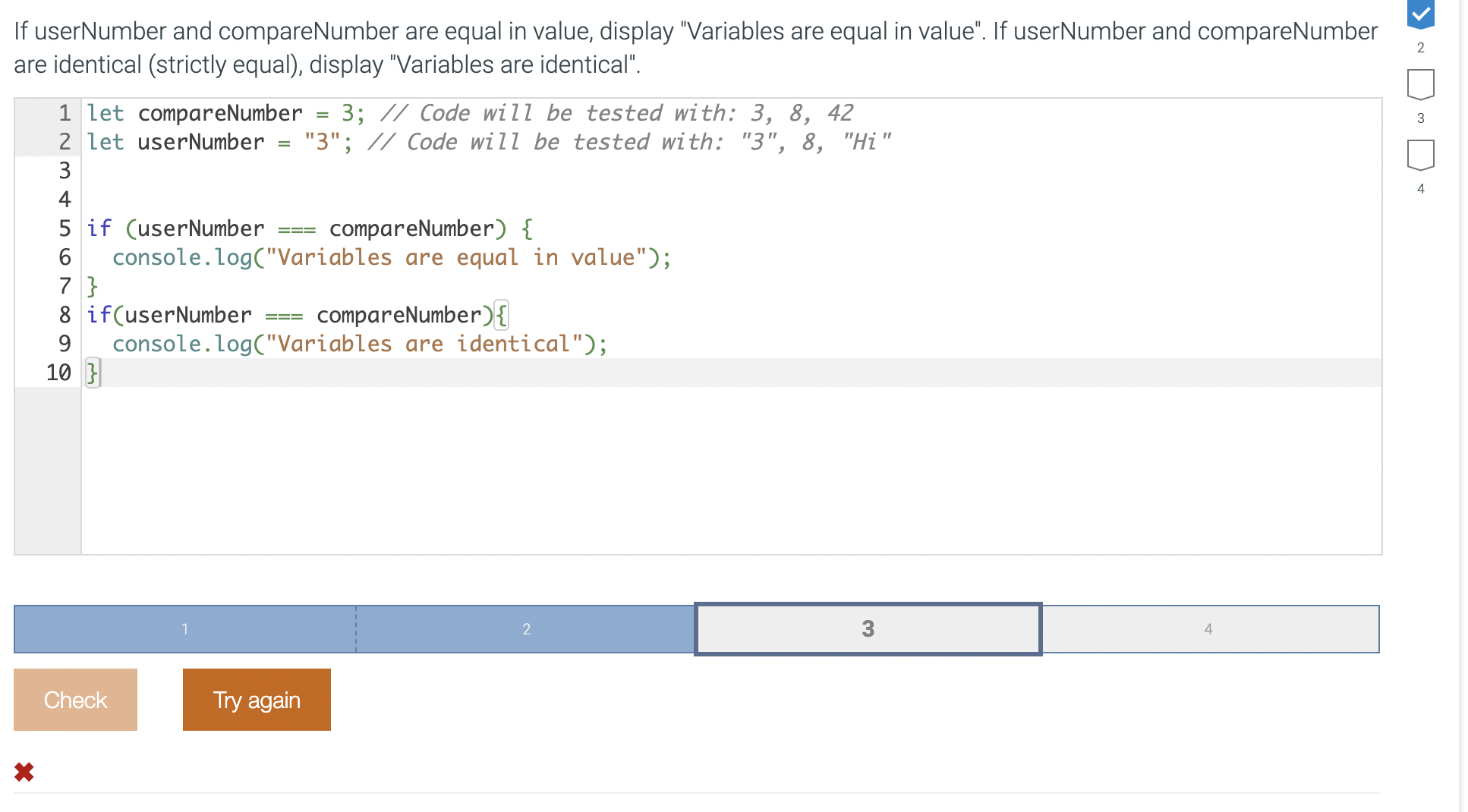
Task: Click the Check button
Action: click(x=75, y=699)
